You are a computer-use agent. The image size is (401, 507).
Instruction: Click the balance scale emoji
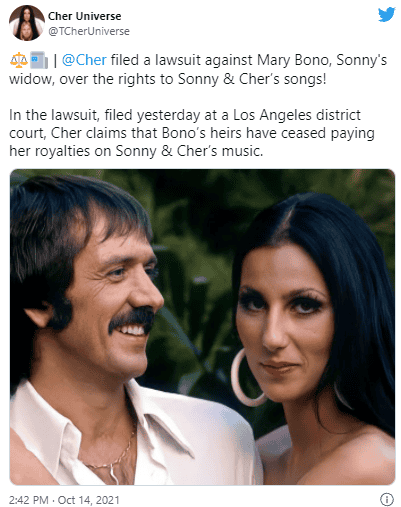tap(19, 60)
